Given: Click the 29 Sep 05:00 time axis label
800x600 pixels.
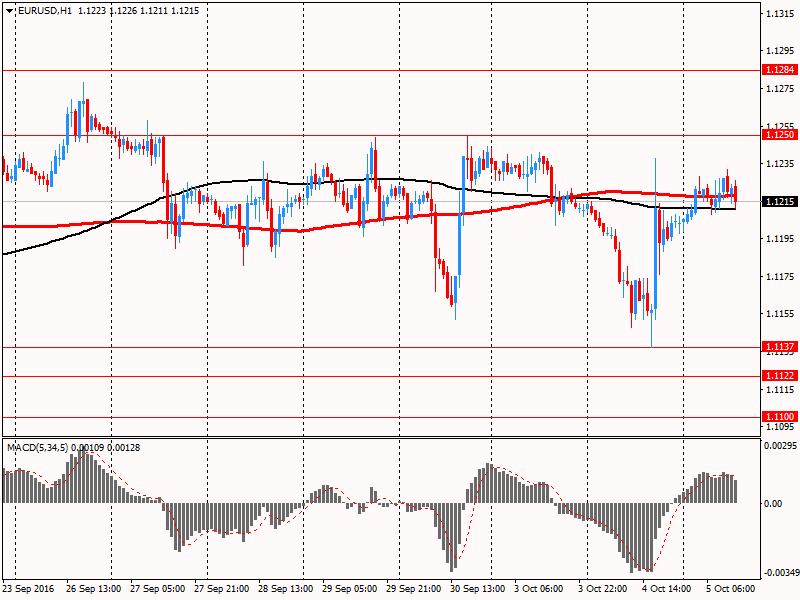Looking at the screenshot, I should [349, 589].
